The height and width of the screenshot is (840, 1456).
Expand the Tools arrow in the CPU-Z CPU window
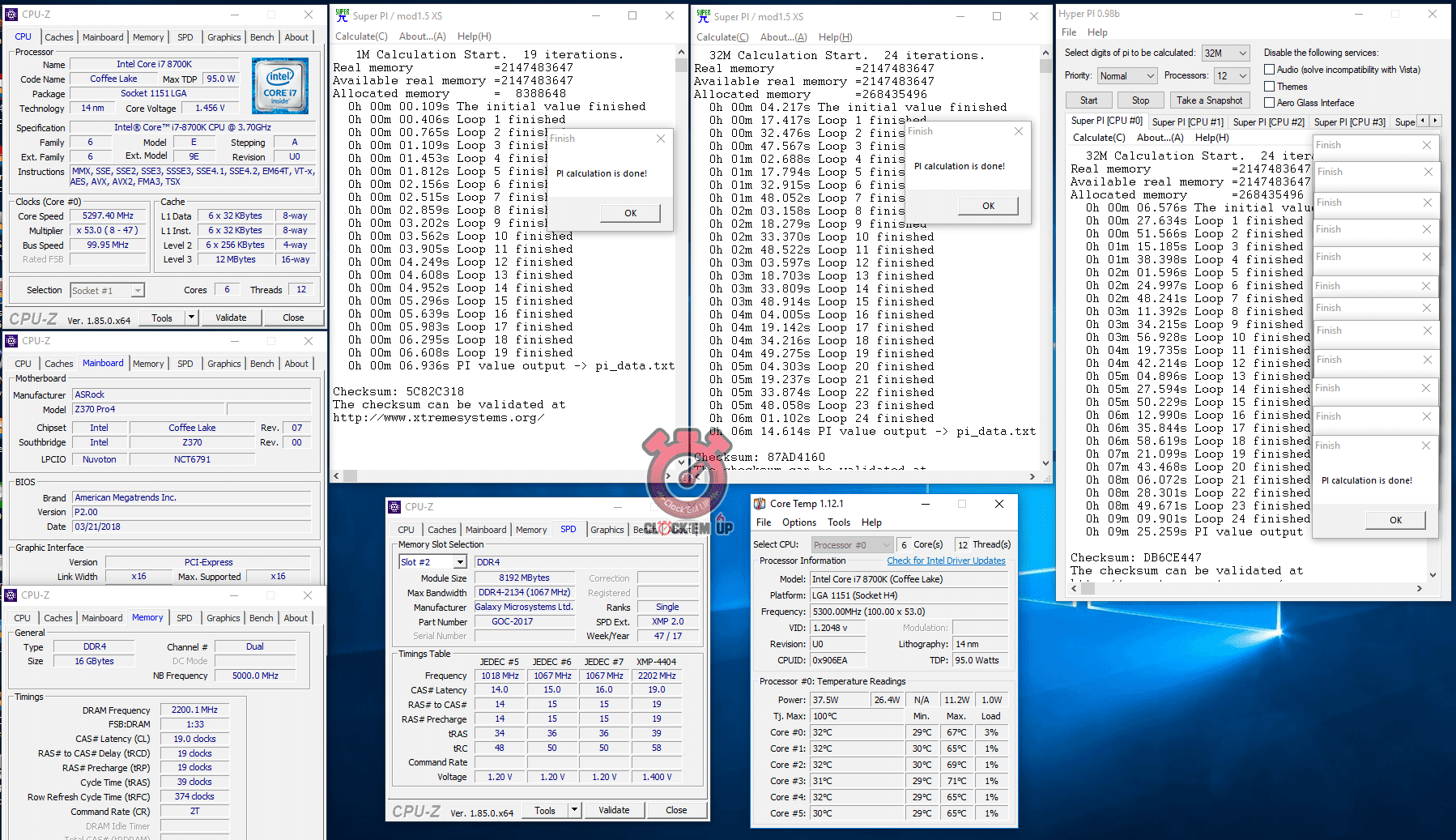pyautogui.click(x=191, y=318)
